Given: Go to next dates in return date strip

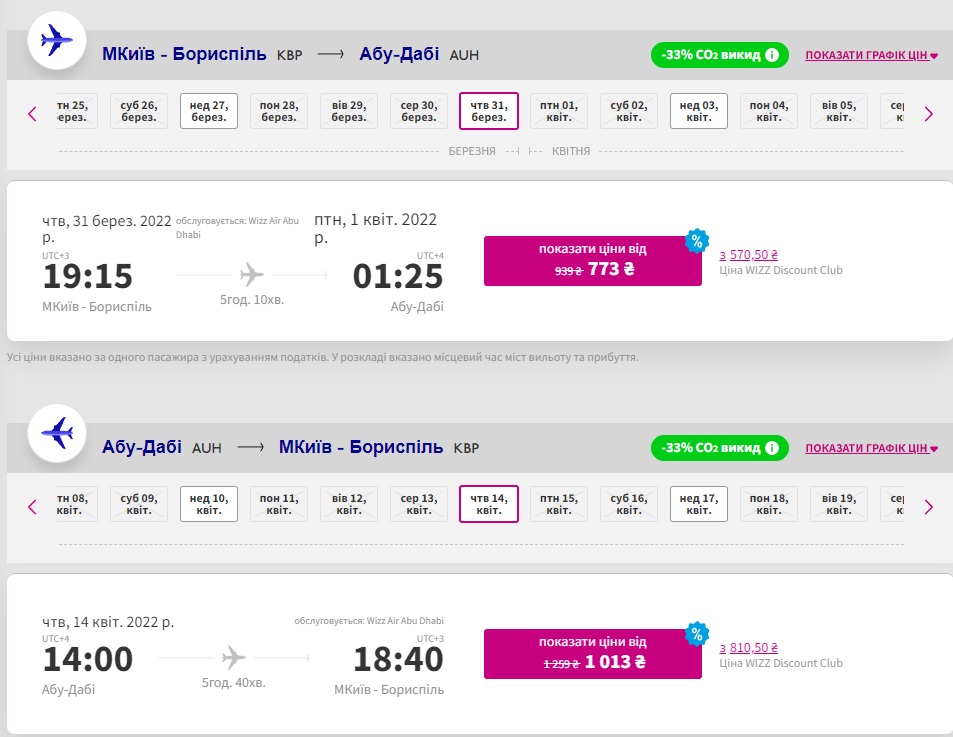Looking at the screenshot, I should point(928,506).
